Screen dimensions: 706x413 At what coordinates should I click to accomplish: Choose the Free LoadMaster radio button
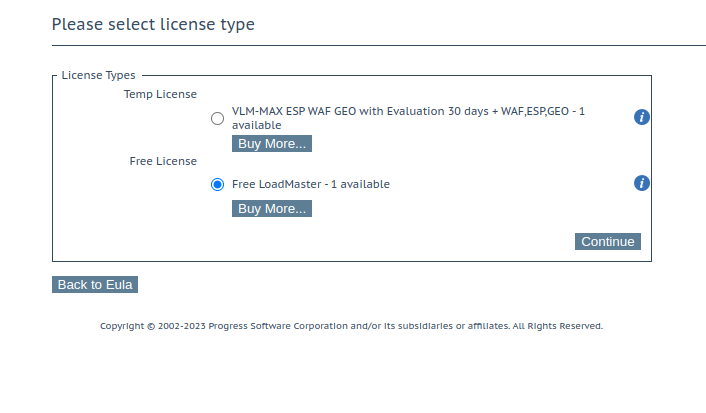point(217,184)
